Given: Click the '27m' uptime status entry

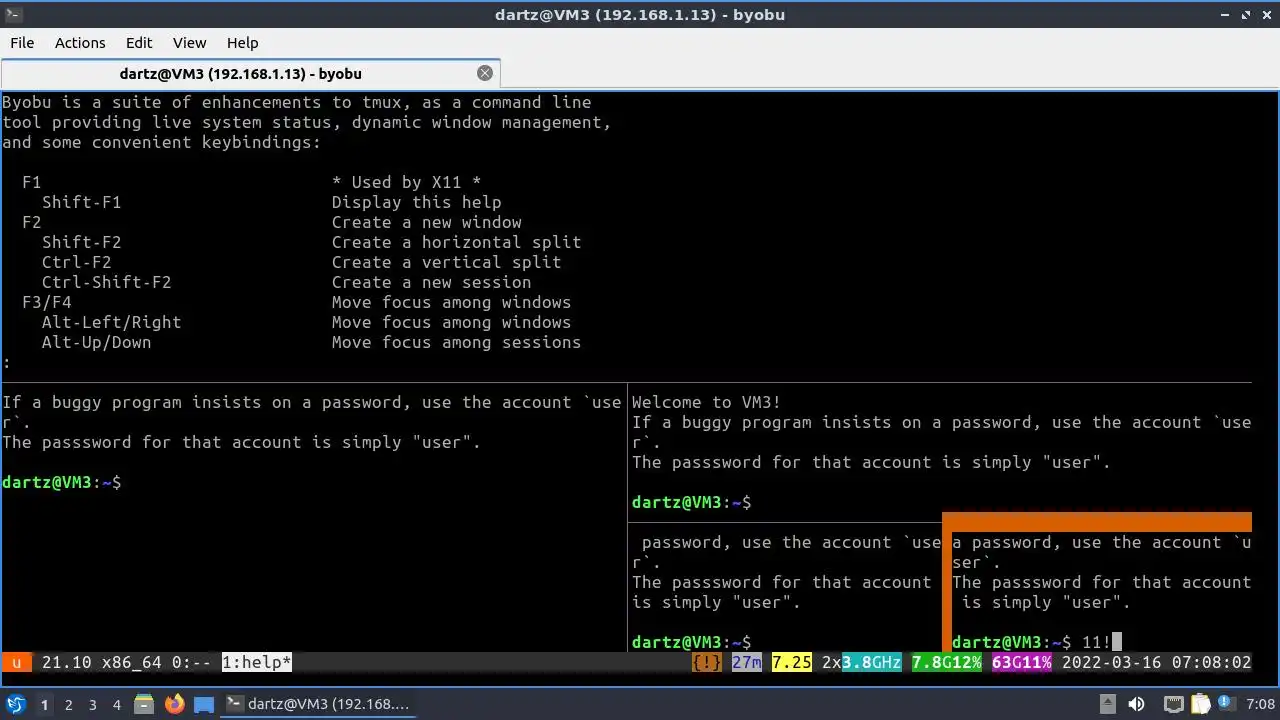Looking at the screenshot, I should click(747, 662).
